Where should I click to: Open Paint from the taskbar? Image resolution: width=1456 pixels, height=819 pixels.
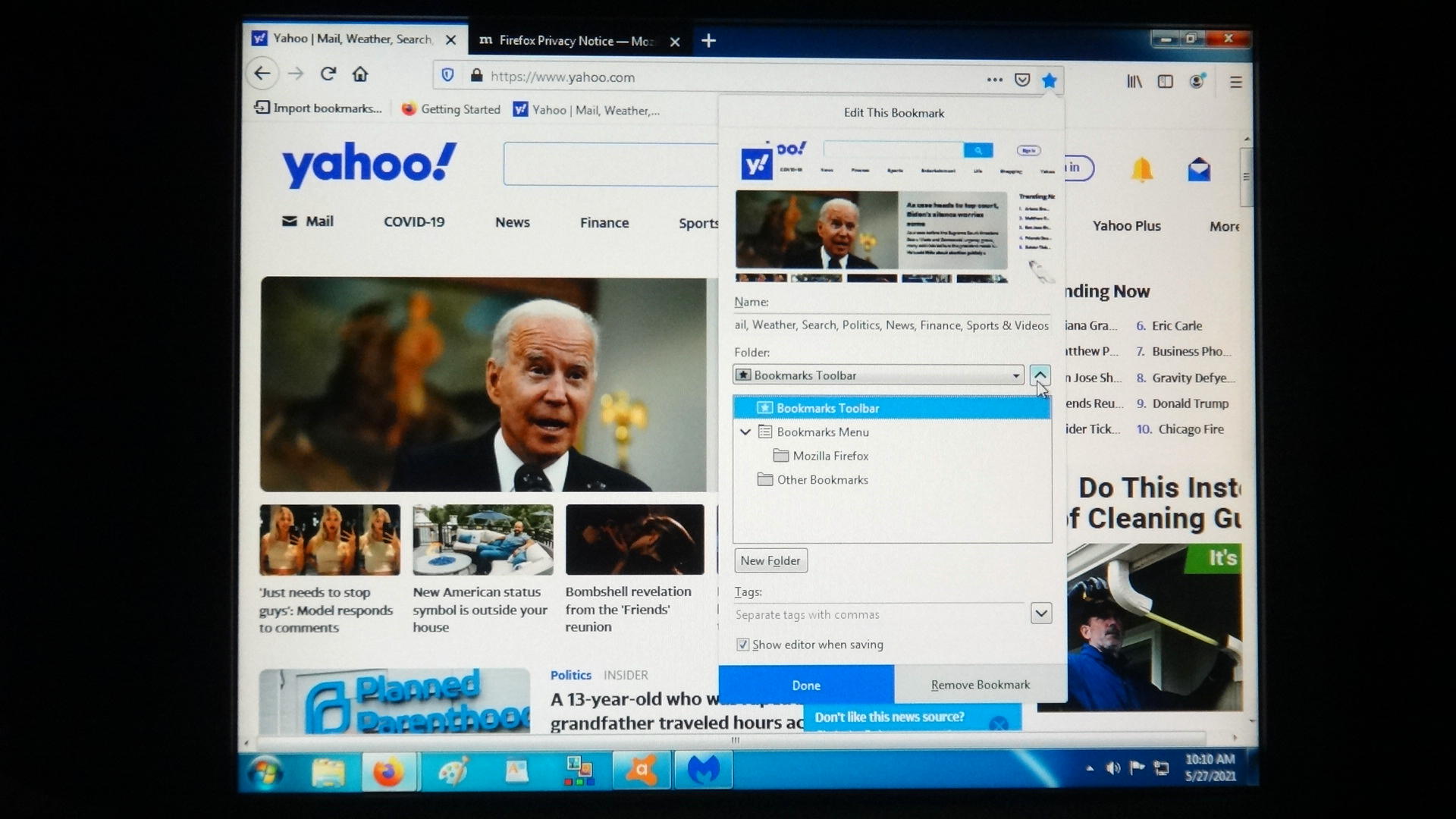pos(453,772)
